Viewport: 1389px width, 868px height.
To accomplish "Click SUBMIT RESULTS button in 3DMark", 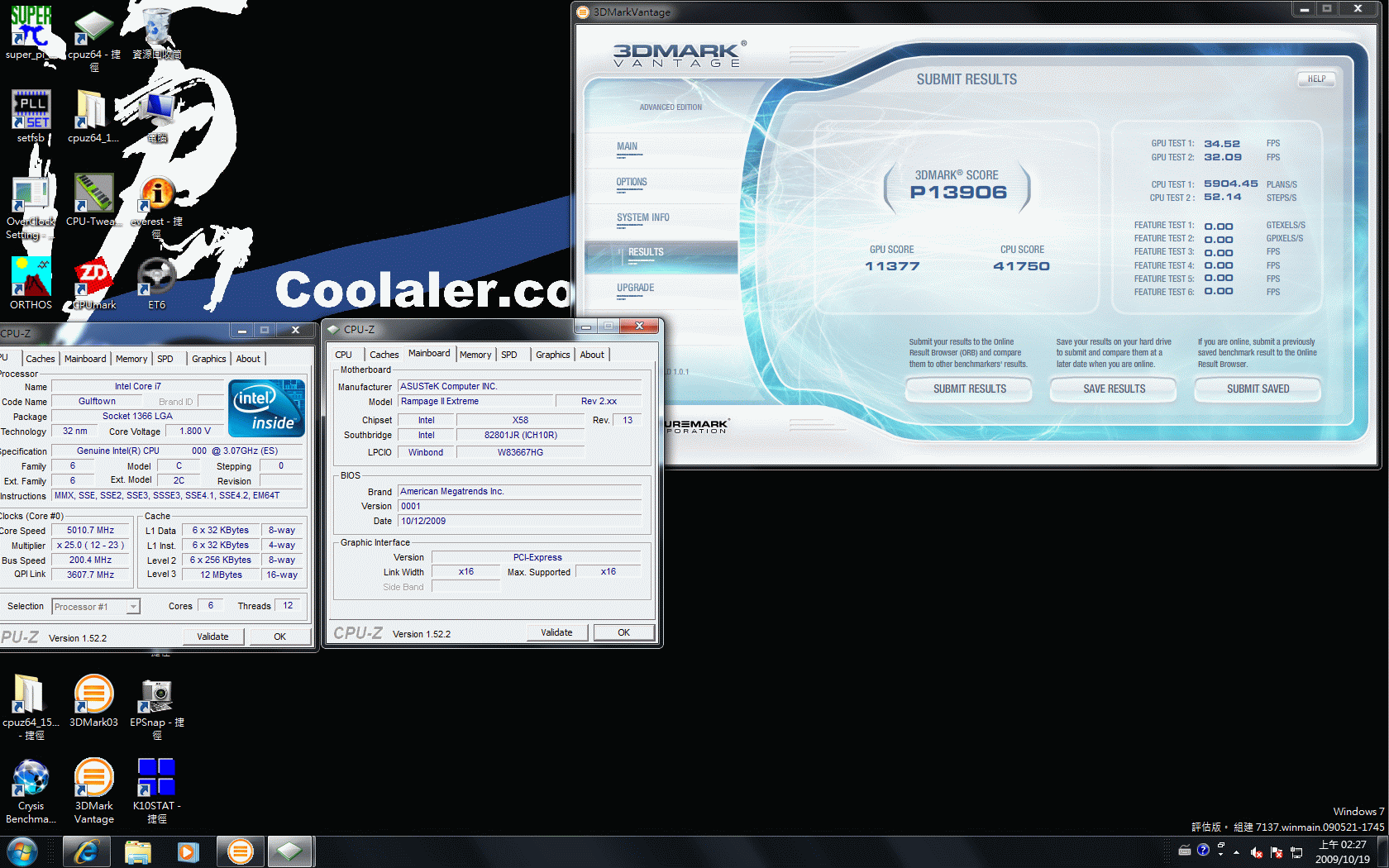I will pyautogui.click(x=969, y=389).
